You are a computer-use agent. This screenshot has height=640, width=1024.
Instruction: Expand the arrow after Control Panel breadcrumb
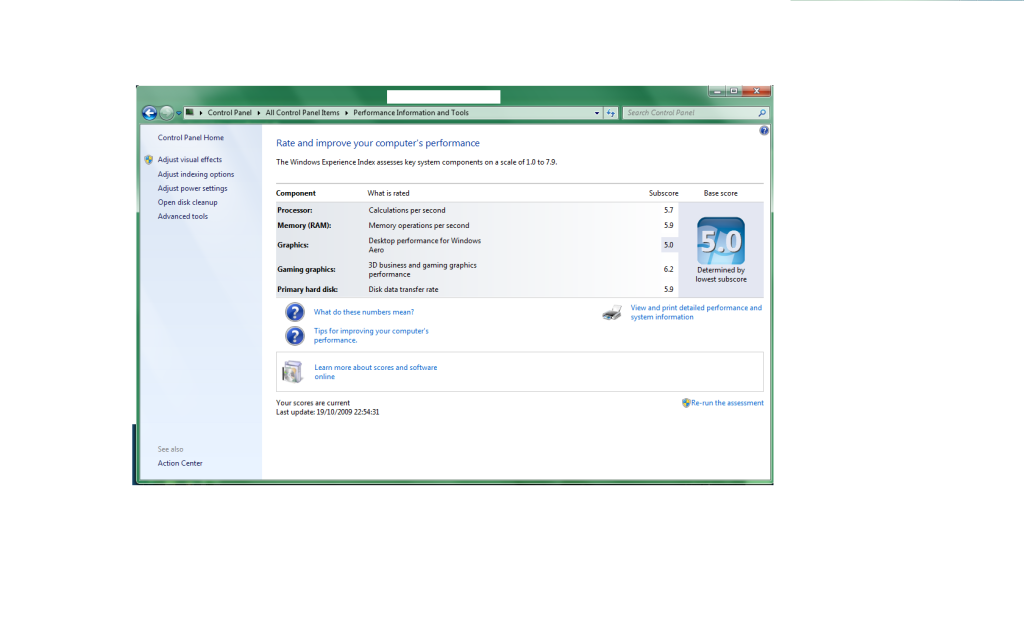[259, 113]
